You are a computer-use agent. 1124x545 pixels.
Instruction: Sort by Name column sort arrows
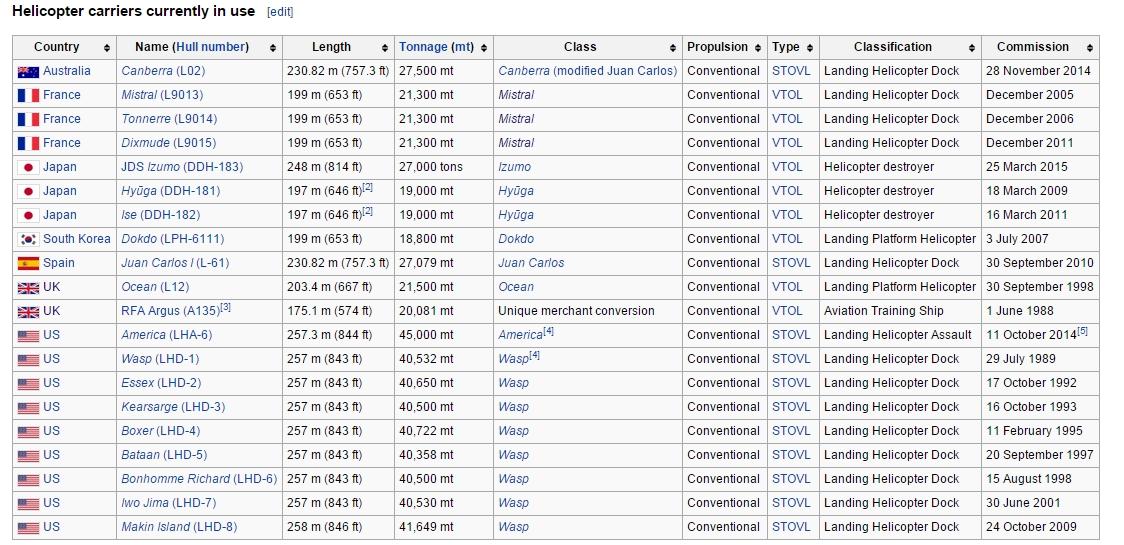coord(273,48)
